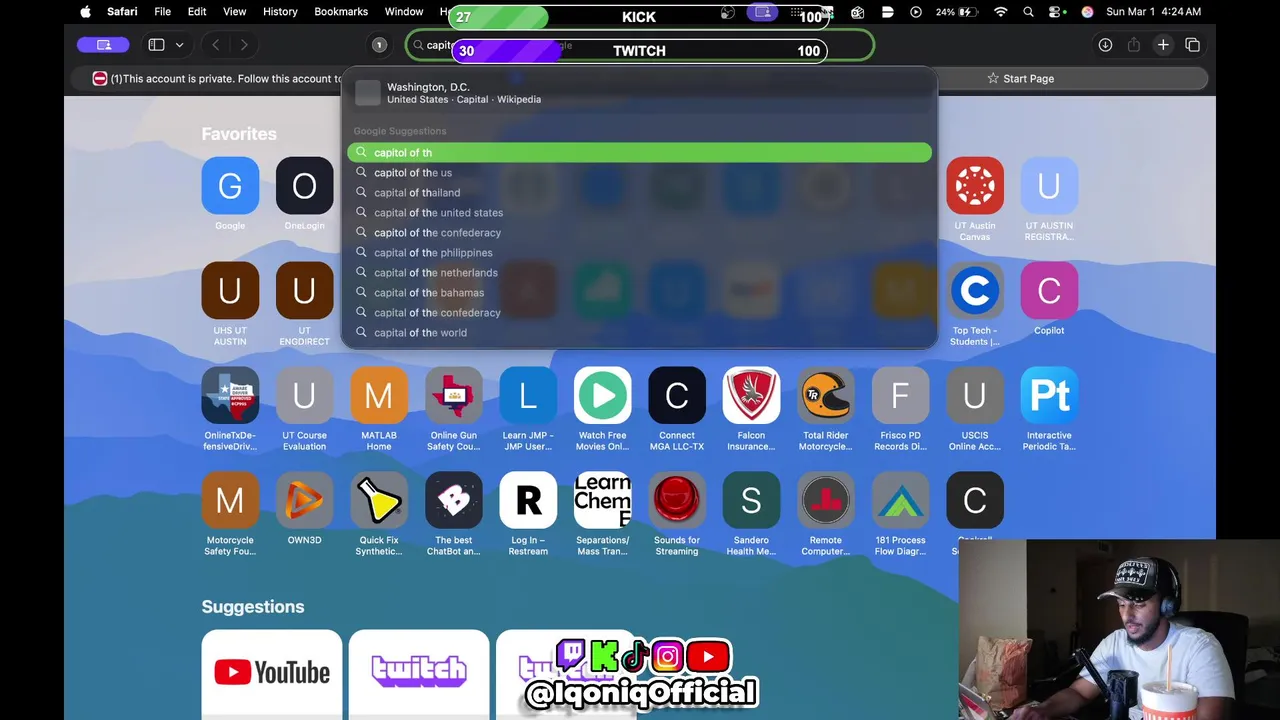Open Remote Computer favorite

(826, 500)
